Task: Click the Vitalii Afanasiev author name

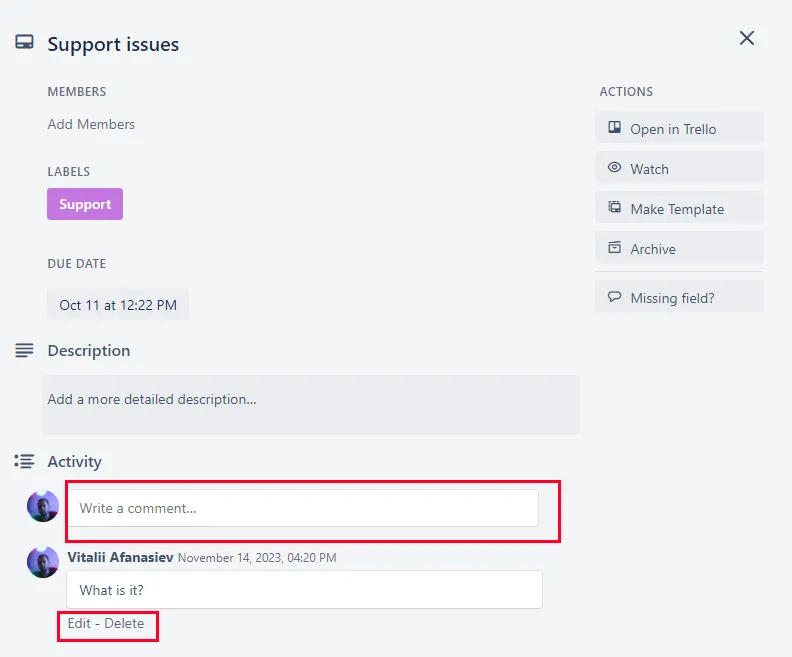Action: pyautogui.click(x=120, y=557)
